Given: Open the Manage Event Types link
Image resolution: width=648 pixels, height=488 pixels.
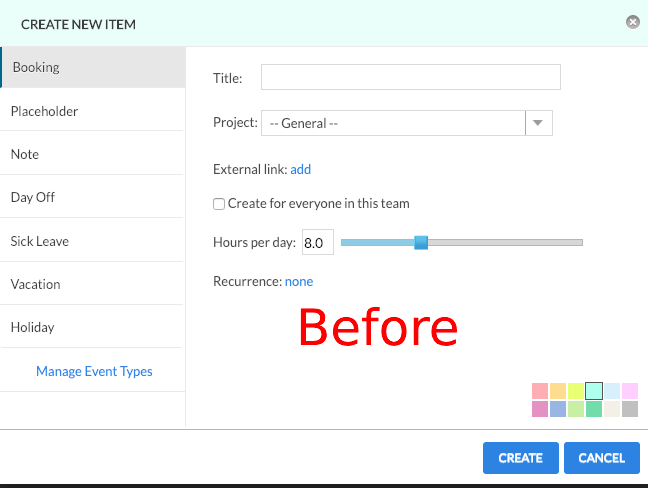Looking at the screenshot, I should 94,371.
